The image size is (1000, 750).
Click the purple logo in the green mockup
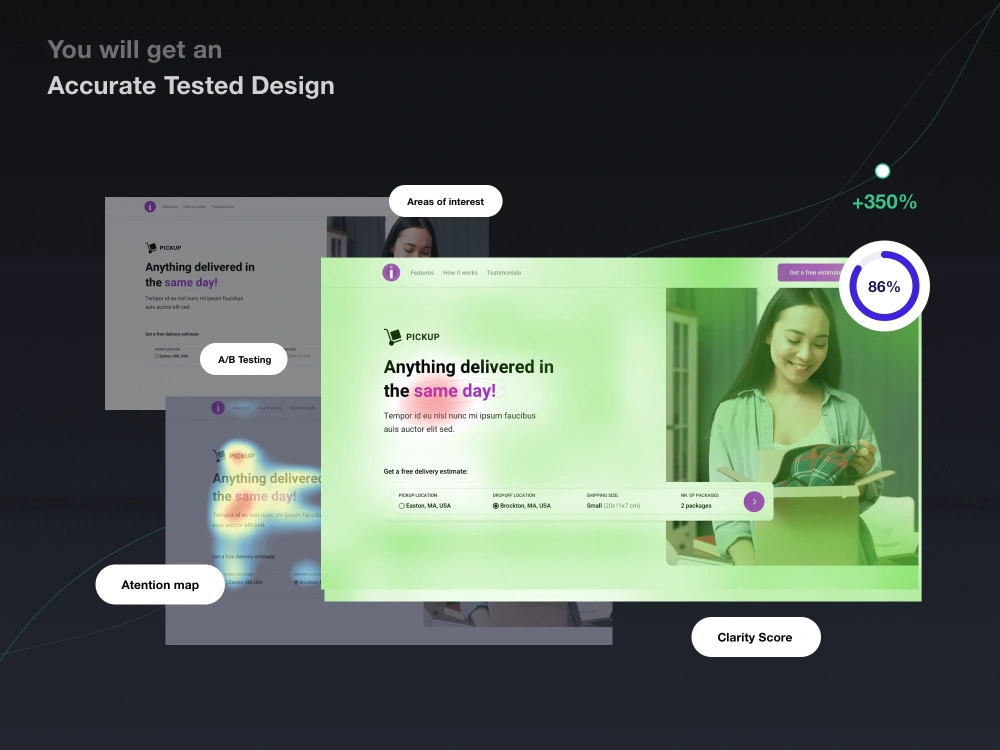[x=391, y=272]
